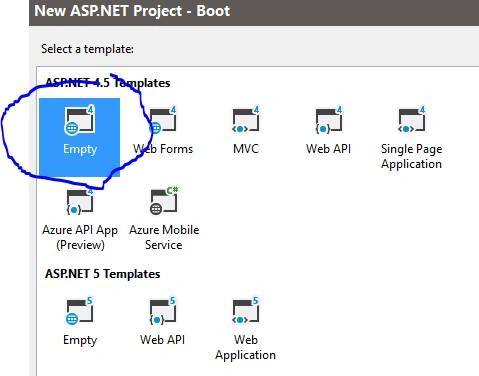Viewport: 479px width, 376px height.
Task: Click the 'New ASP.NET Project - Boot' title bar
Action: (254, 12)
